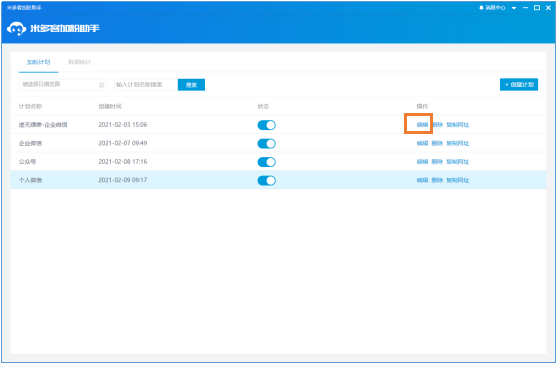
Task: Click 删除 delete for the 2021-02-08 17:16 plan
Action: [437, 162]
